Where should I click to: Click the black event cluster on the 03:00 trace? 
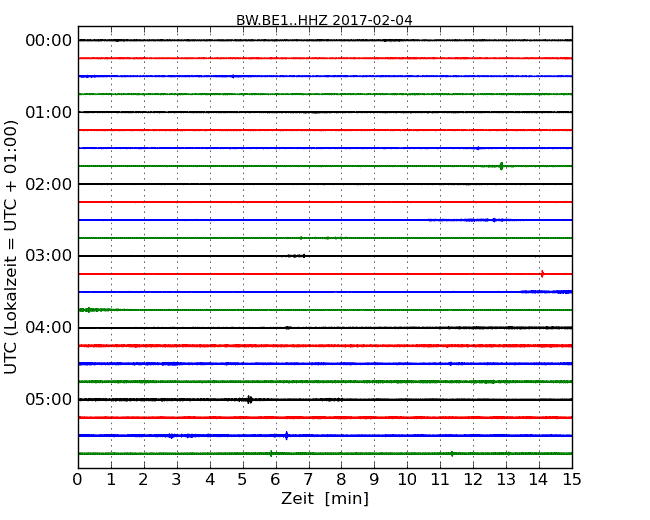click(297, 256)
